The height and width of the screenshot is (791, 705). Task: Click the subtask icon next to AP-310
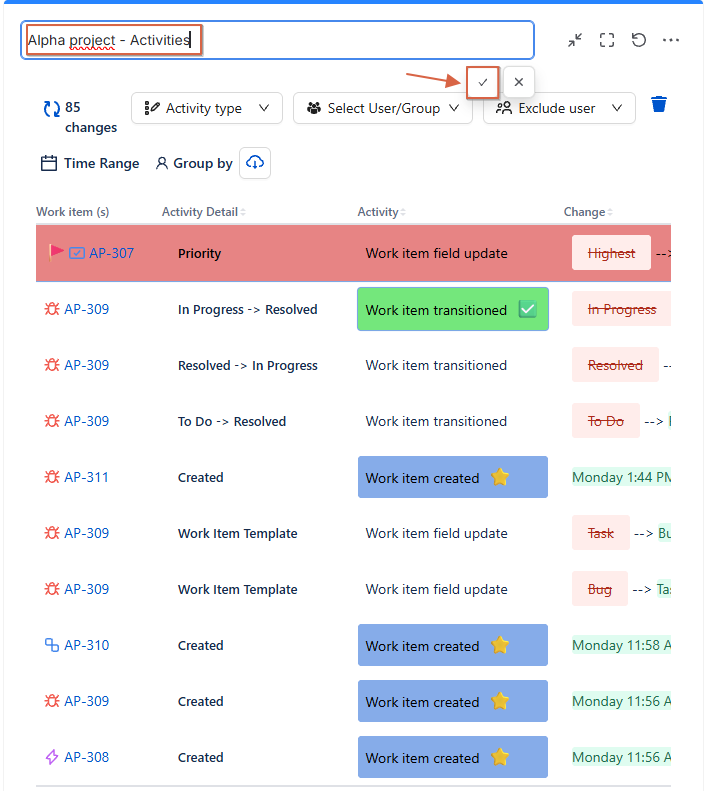click(x=51, y=645)
